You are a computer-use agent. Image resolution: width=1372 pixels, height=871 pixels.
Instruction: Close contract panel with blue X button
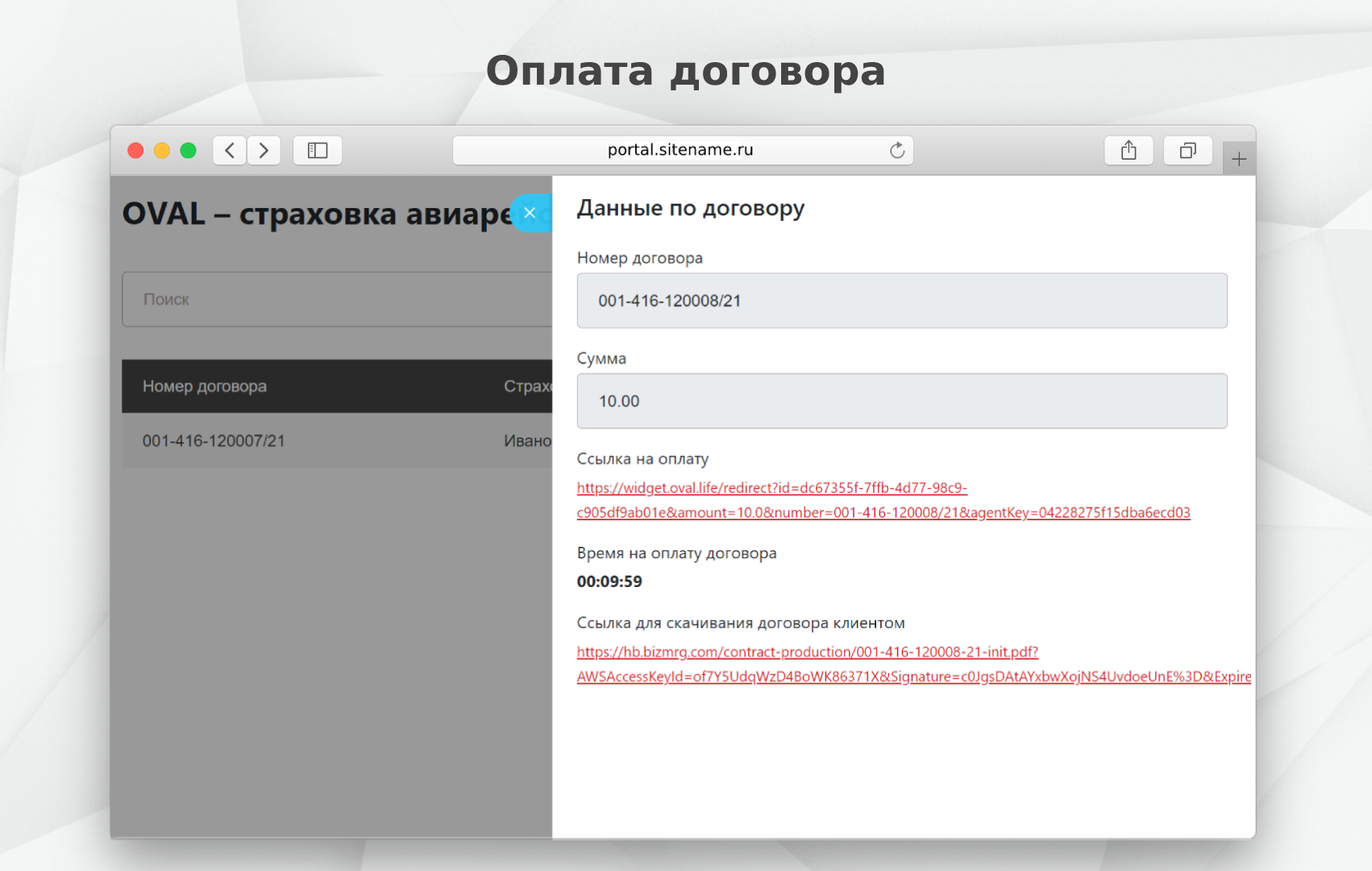[530, 213]
